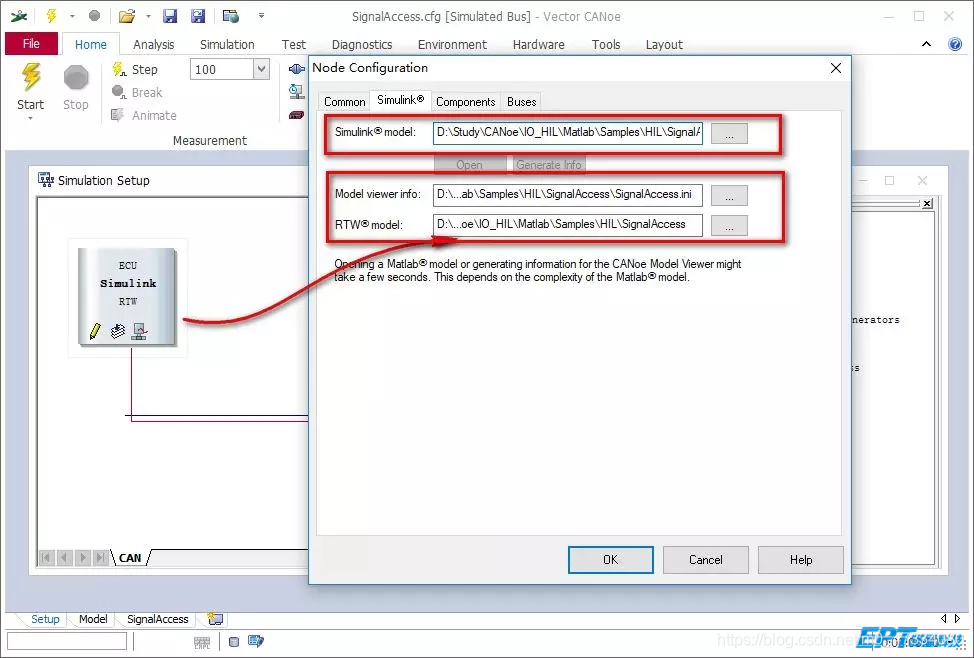The width and height of the screenshot is (974, 658).
Task: Expand the step value 100 dropdown
Action: click(262, 69)
